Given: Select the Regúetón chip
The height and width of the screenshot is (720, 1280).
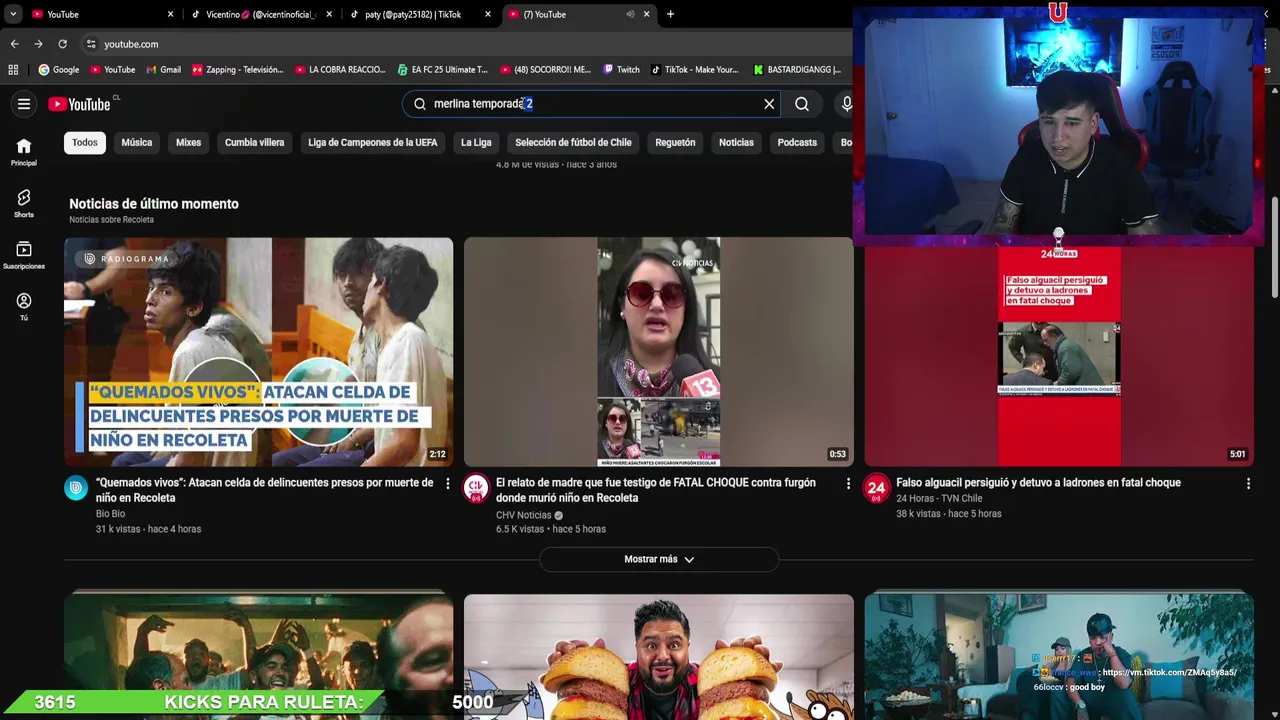Looking at the screenshot, I should [x=675, y=142].
